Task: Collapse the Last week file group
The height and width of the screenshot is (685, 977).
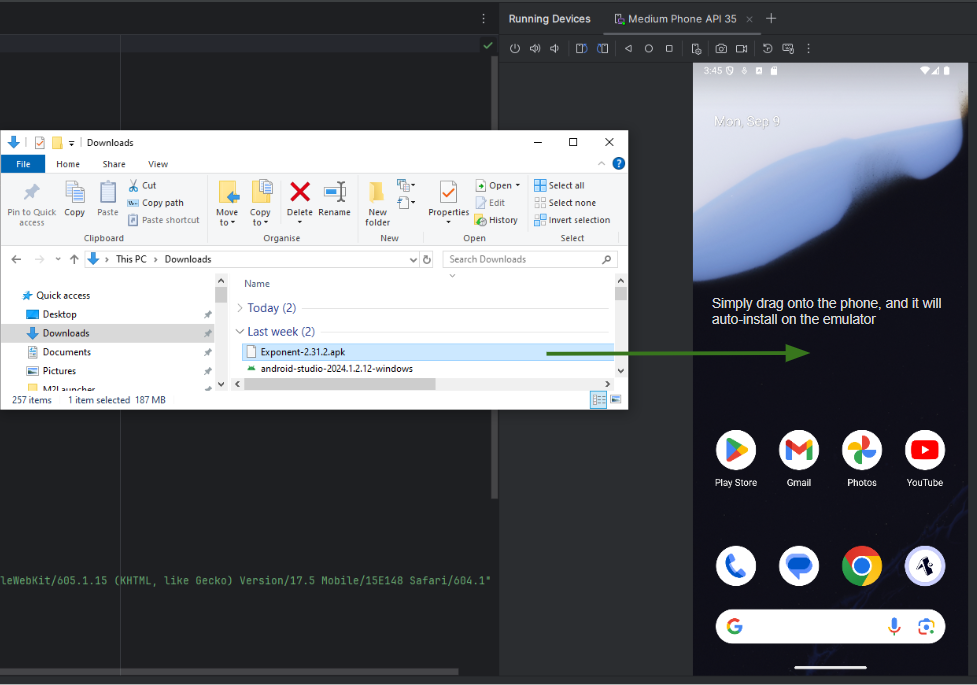Action: 240,332
